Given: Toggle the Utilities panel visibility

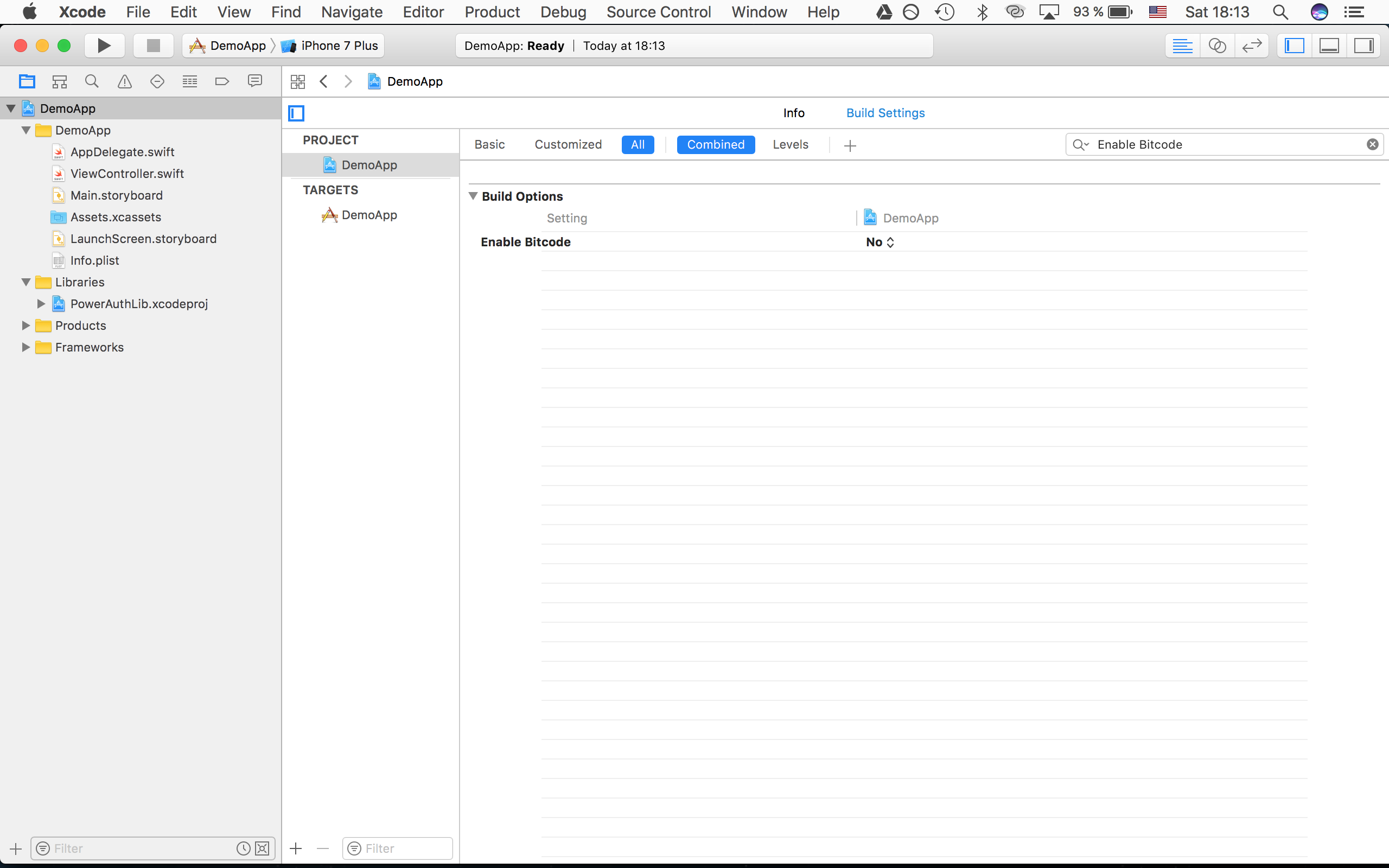Looking at the screenshot, I should click(x=1363, y=46).
